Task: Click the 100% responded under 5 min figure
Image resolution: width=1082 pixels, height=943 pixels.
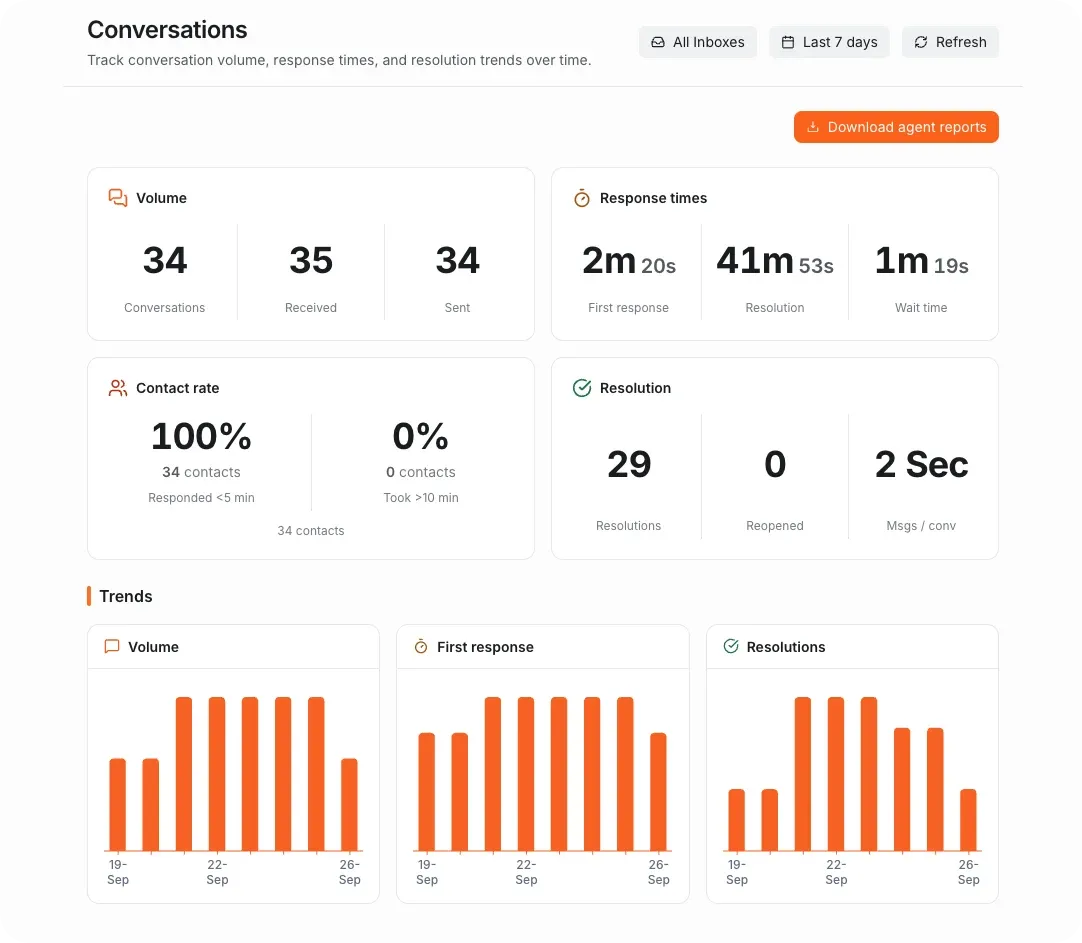Action: click(201, 437)
